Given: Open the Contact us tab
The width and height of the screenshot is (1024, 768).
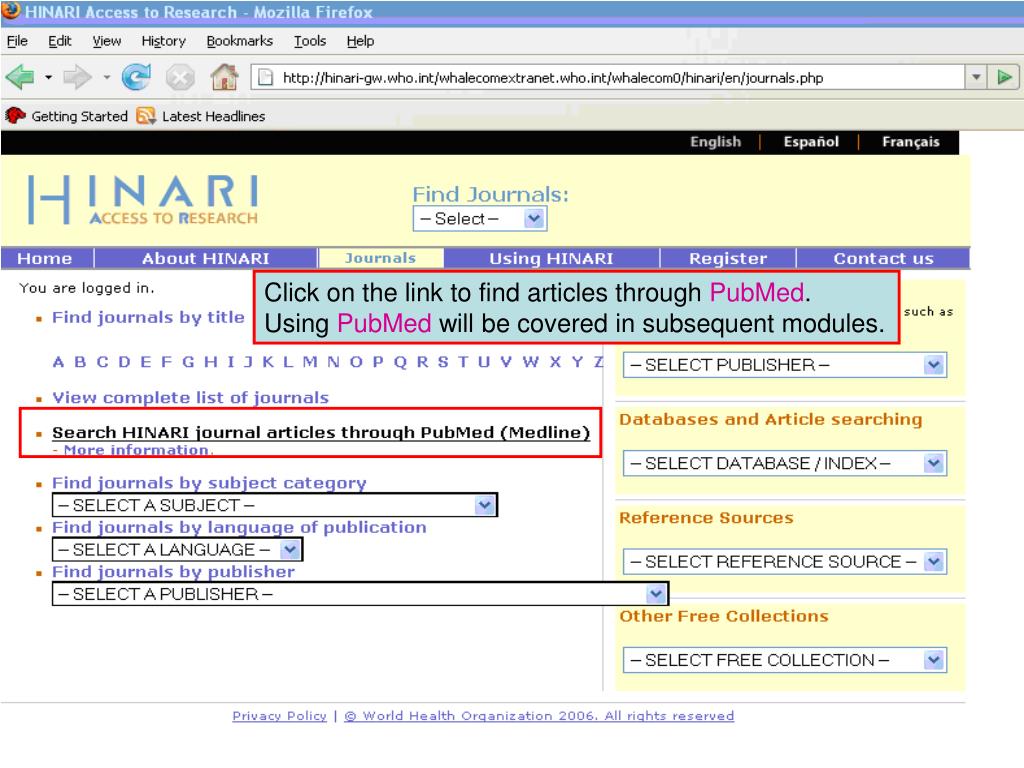Looking at the screenshot, I should (x=883, y=259).
